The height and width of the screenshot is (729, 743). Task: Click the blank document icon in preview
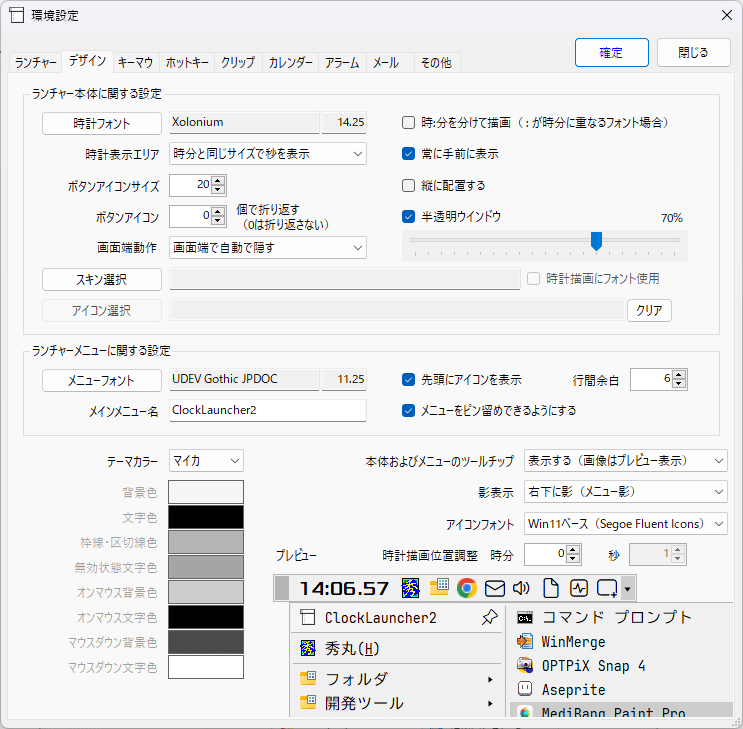click(x=551, y=588)
